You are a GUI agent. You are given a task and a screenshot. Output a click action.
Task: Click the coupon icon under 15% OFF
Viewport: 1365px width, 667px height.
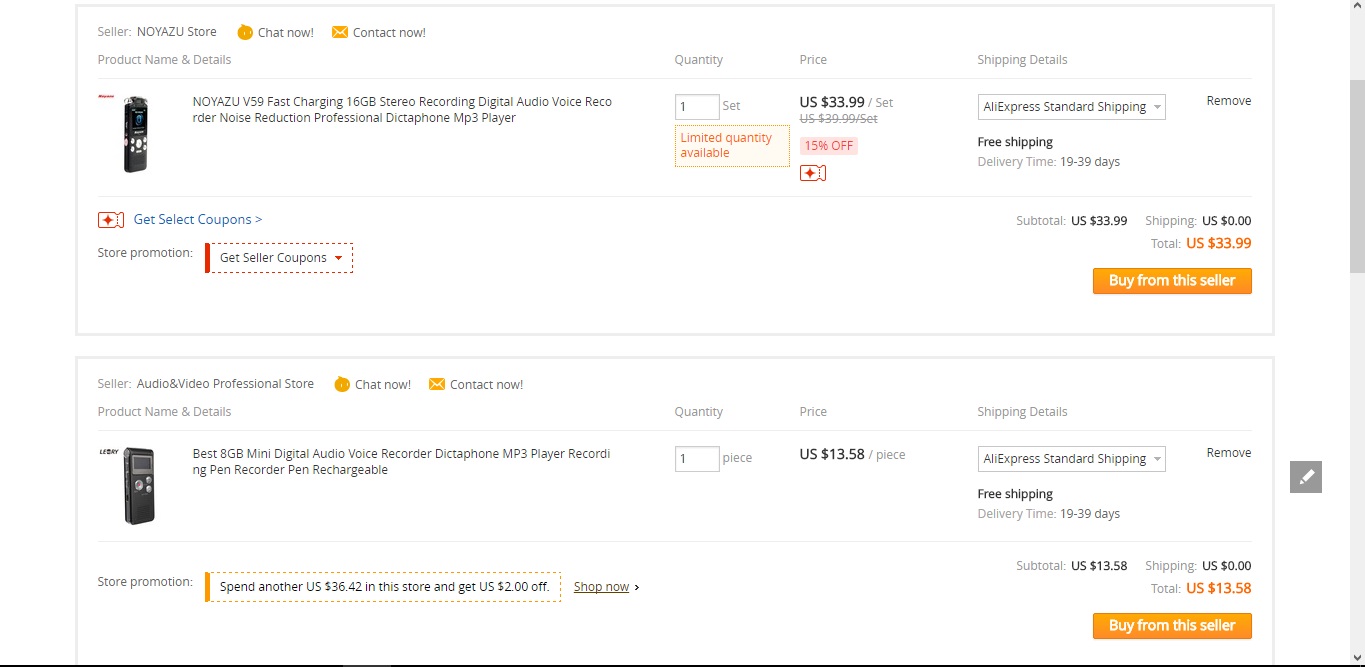813,174
